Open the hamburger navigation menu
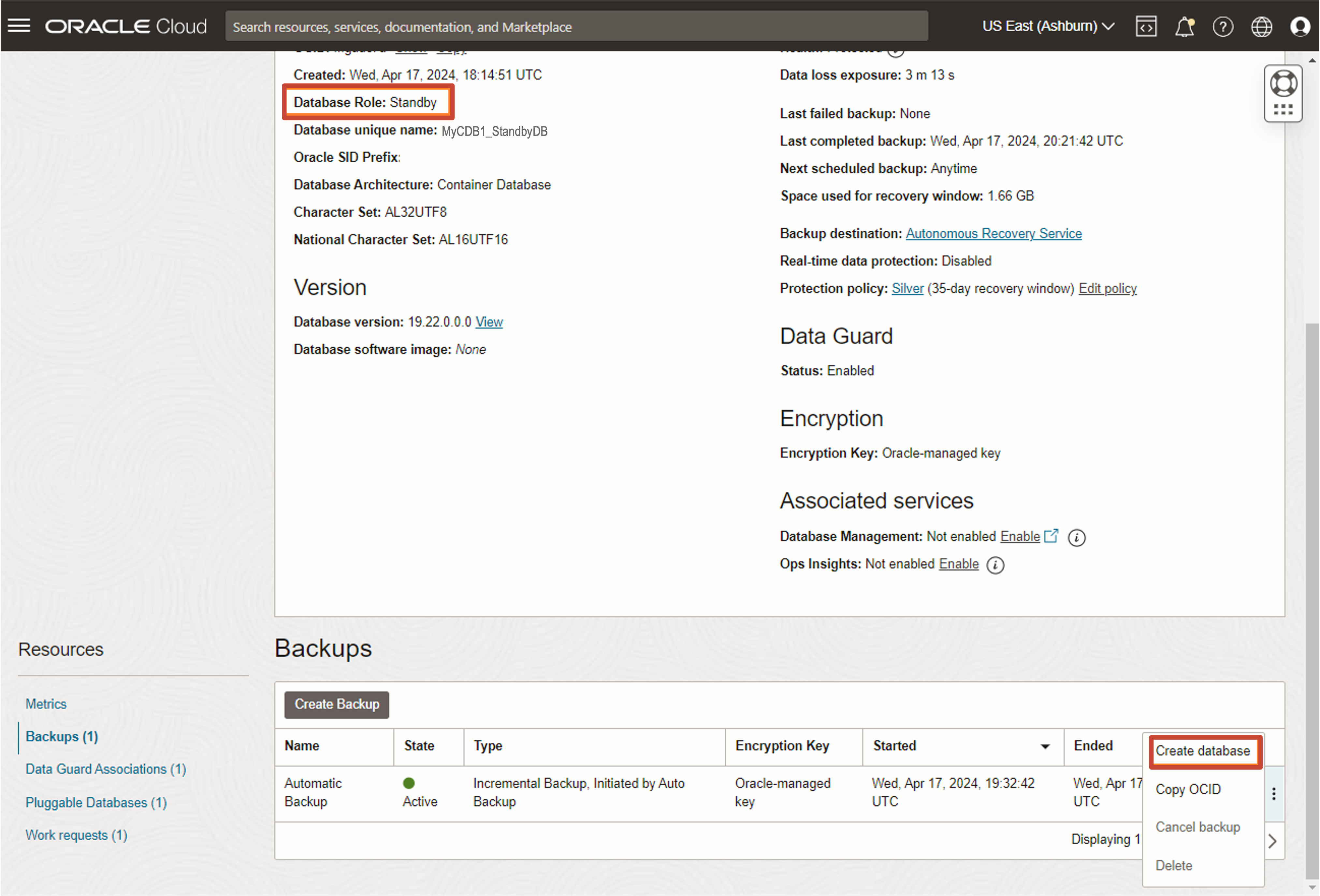This screenshot has width=1320, height=896. coord(19,26)
